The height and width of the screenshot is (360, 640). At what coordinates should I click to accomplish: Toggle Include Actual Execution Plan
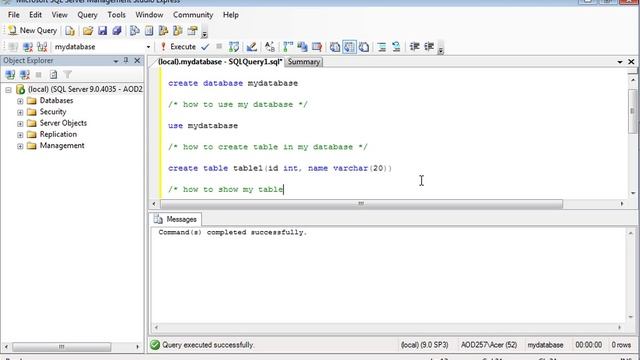click(x=288, y=47)
